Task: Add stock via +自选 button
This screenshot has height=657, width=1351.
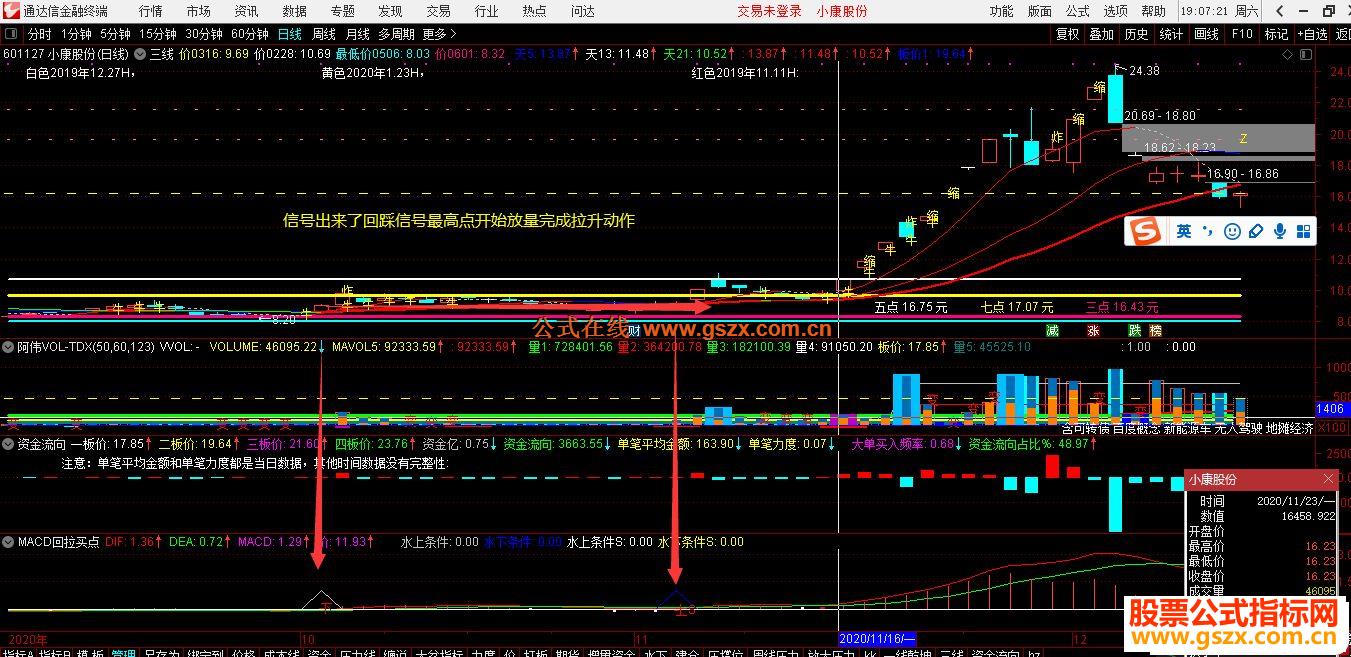Action: coord(1312,33)
